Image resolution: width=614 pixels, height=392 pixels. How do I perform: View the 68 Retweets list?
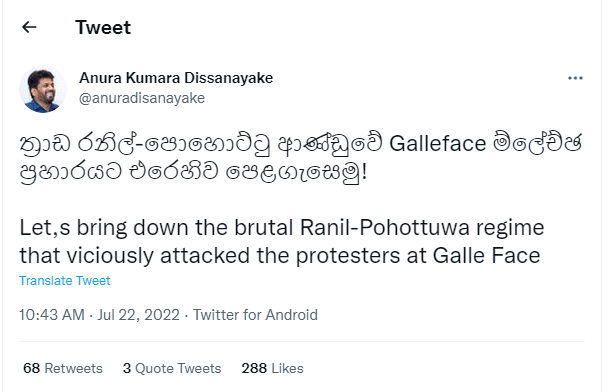tap(63, 368)
